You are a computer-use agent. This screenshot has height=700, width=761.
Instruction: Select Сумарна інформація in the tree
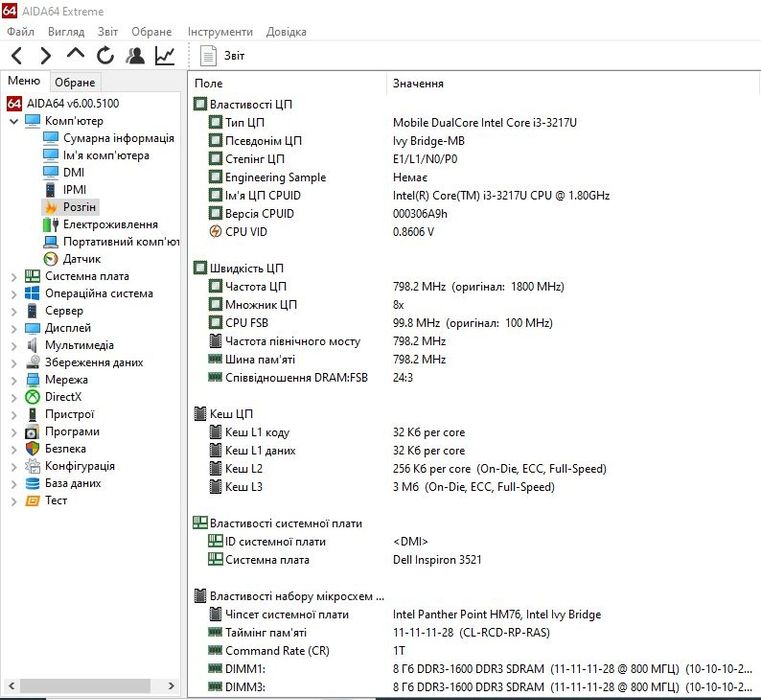click(x=118, y=138)
